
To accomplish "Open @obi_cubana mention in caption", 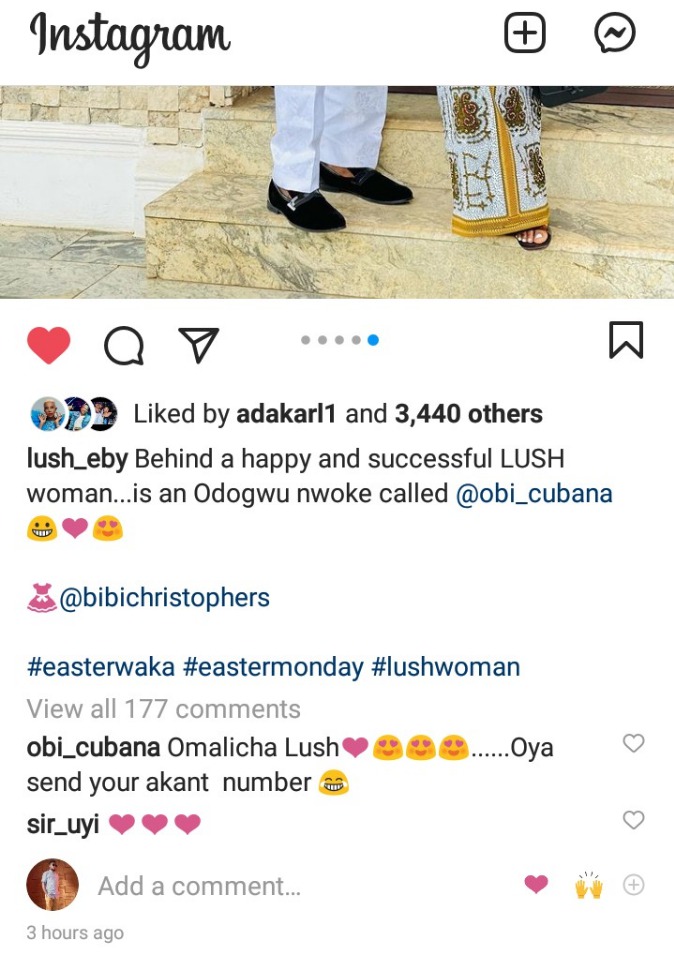I will click(x=534, y=494).
